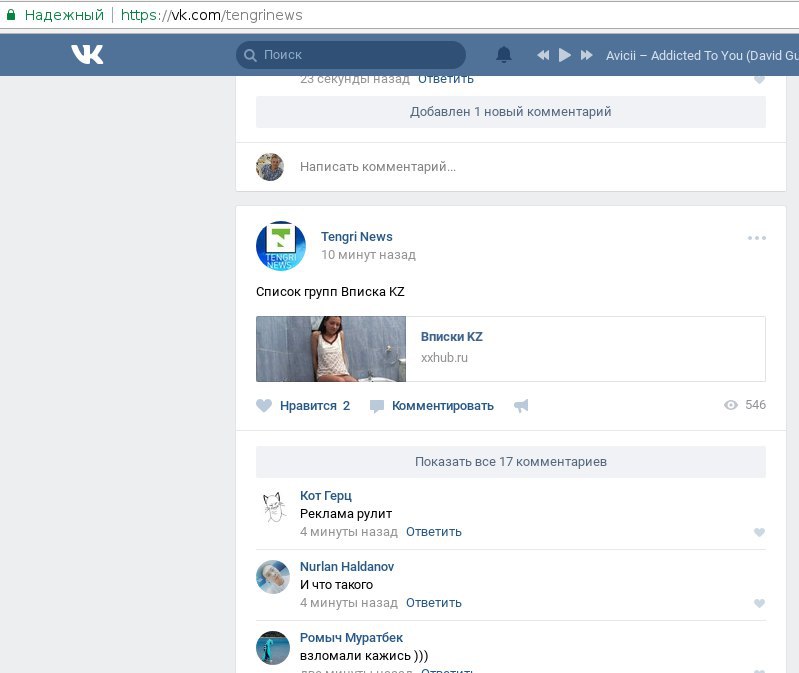The height and width of the screenshot is (673, 799).
Task: Open Ромыч Муратбек avatar
Action: (x=273, y=648)
